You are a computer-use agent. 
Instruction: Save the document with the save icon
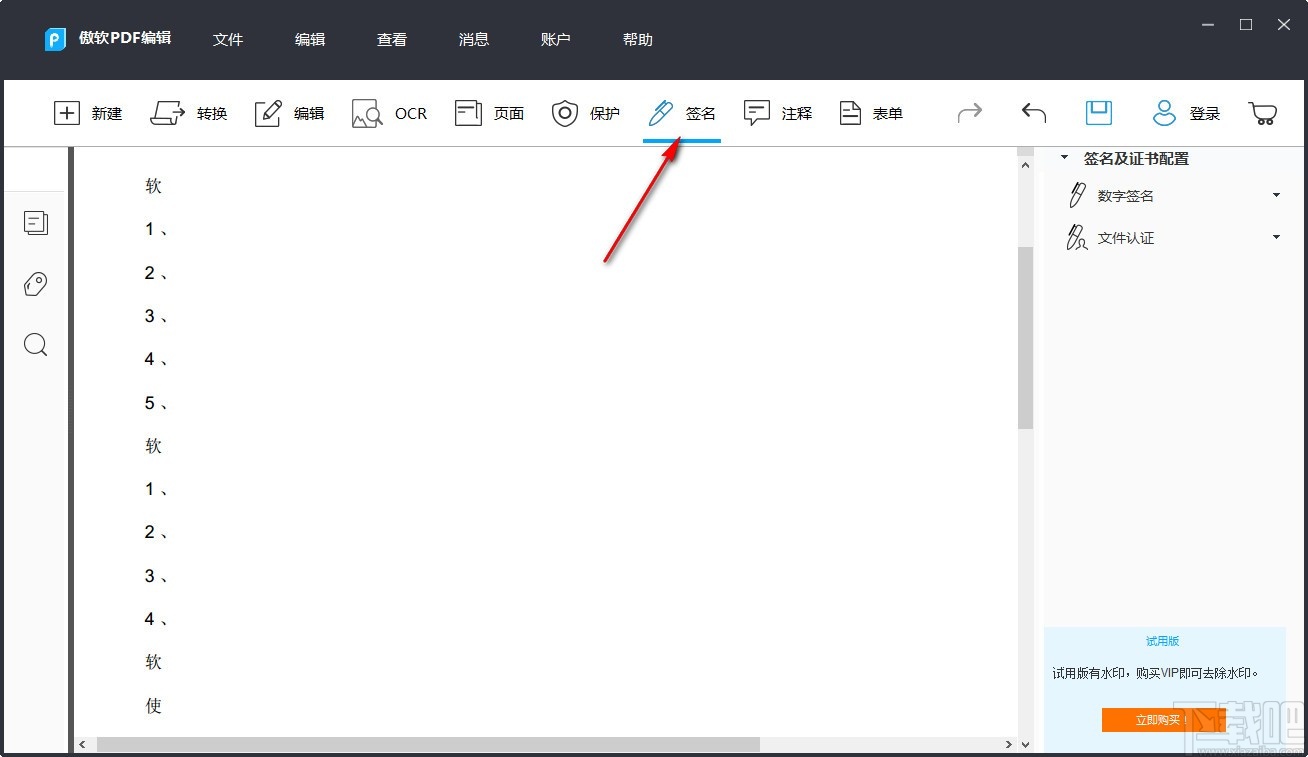pos(1098,113)
